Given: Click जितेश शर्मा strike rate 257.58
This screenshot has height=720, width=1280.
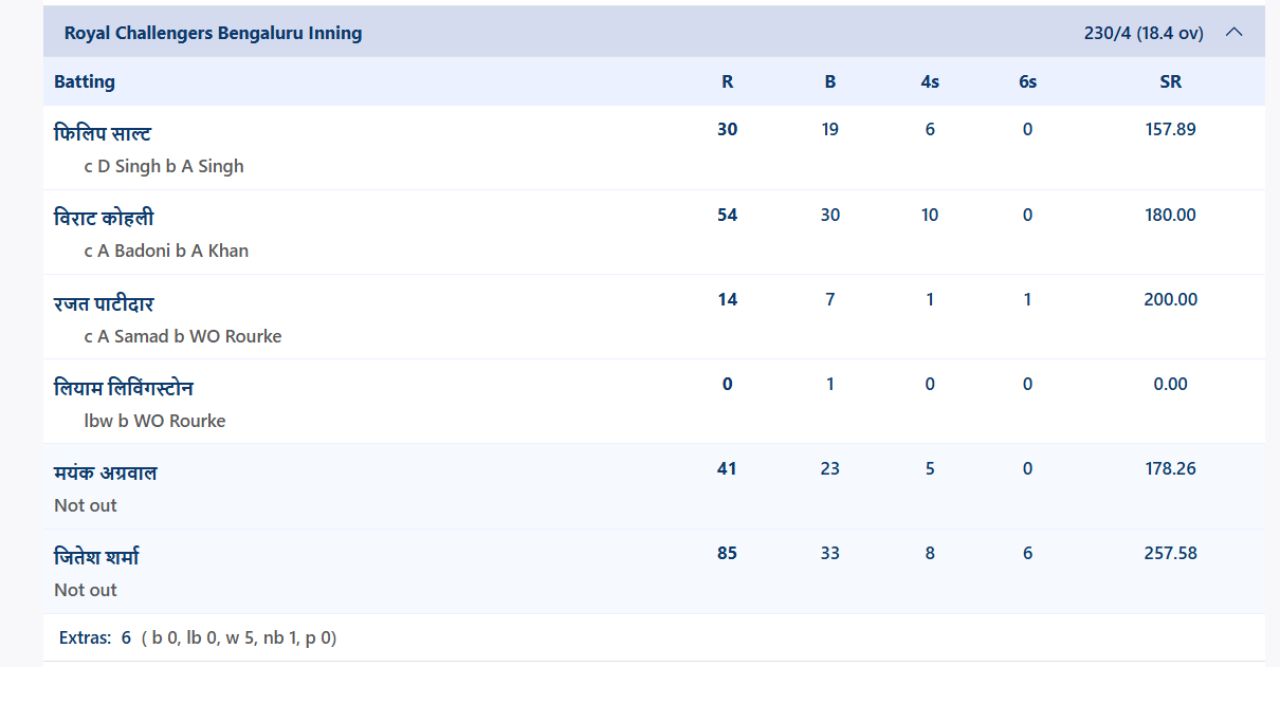Looking at the screenshot, I should 1170,553.
